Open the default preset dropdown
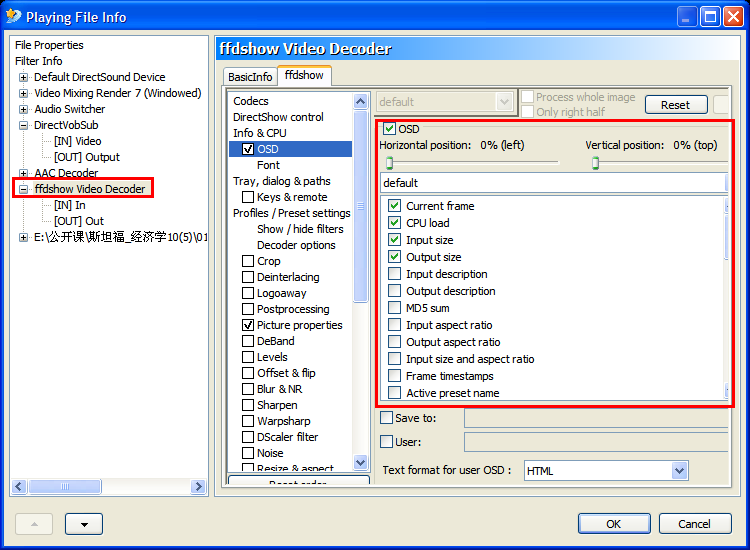Screen dimensions: 750x550 [504, 102]
